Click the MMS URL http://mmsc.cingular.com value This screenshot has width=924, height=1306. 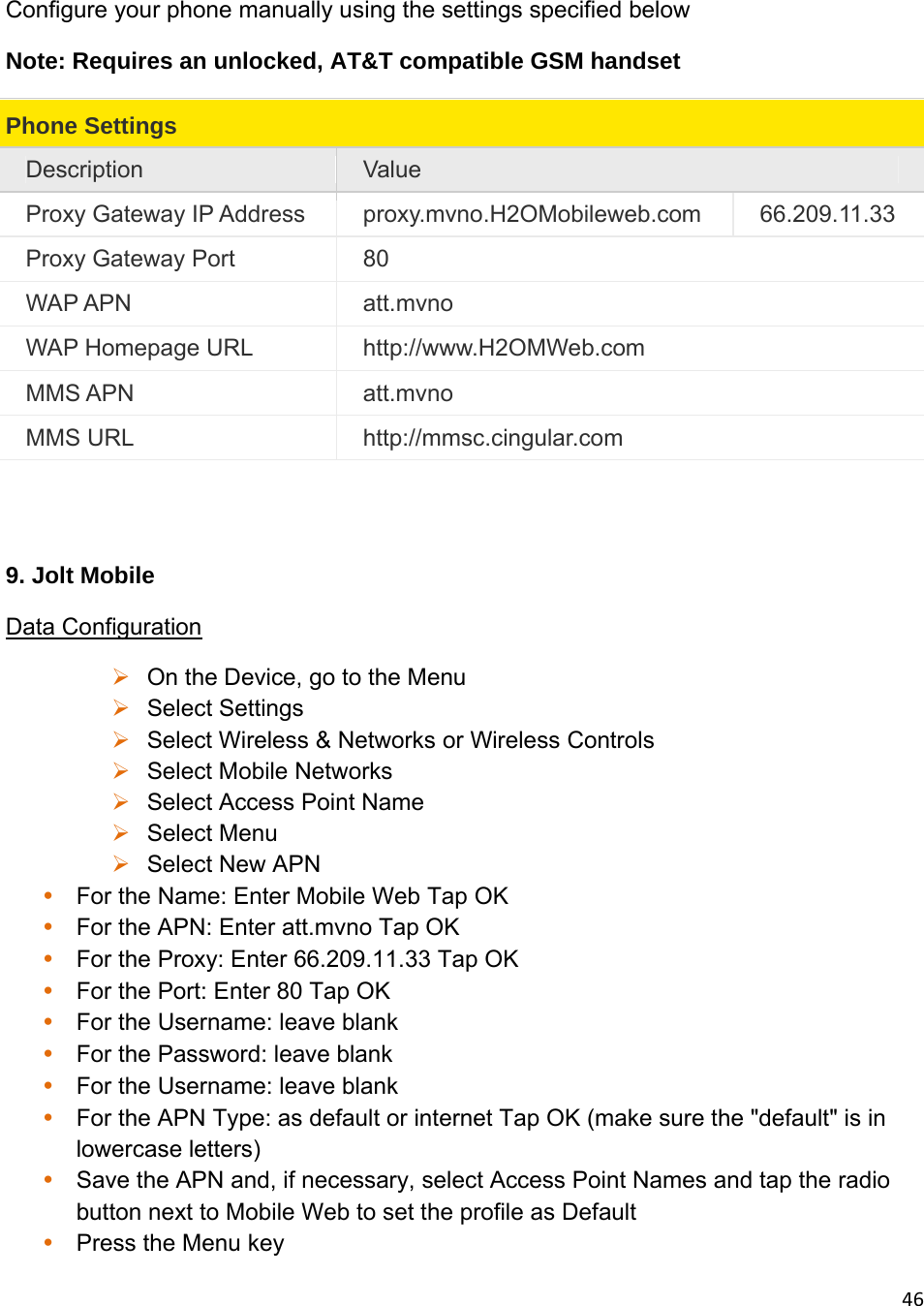pos(492,438)
